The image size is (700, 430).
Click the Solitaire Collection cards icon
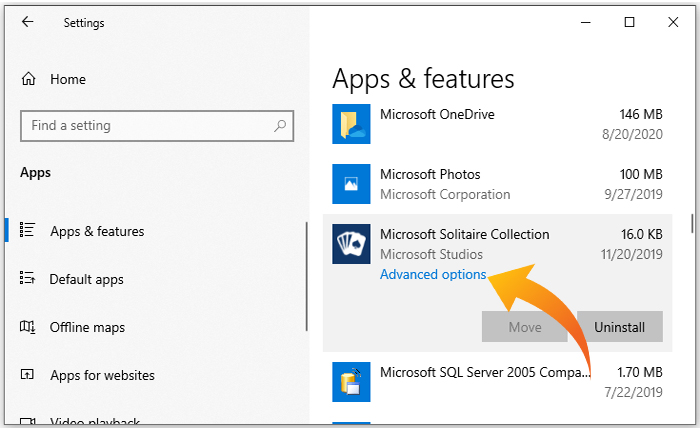(x=351, y=244)
